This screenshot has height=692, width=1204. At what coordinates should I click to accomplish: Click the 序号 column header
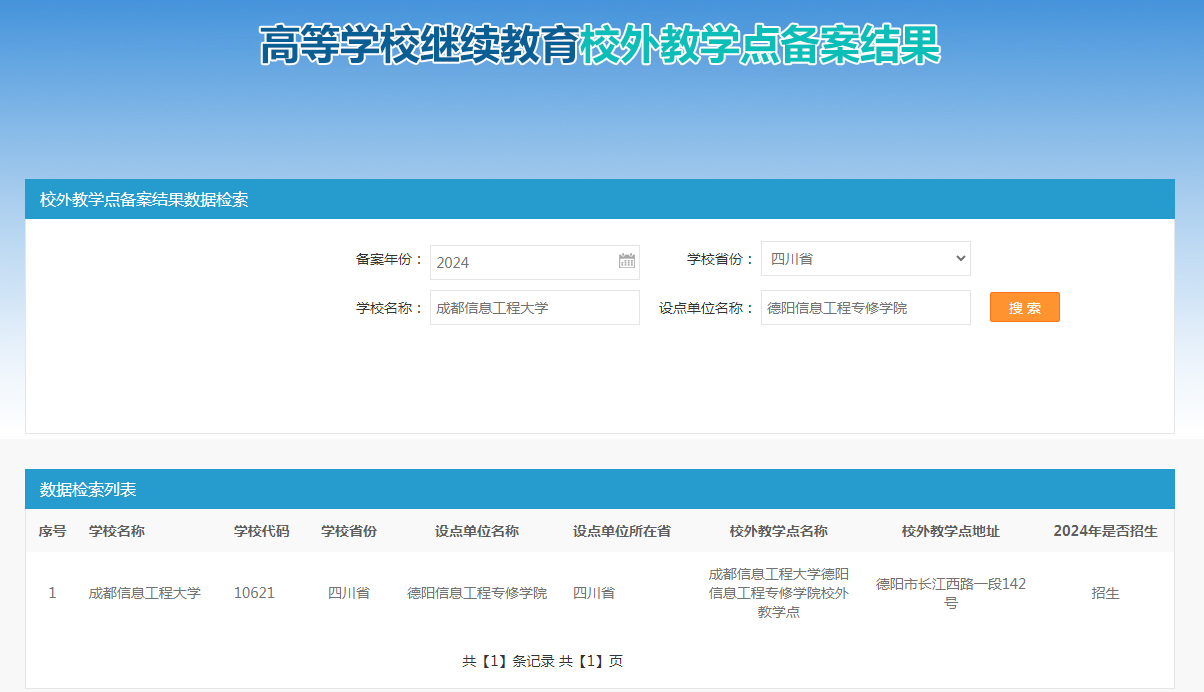(x=53, y=531)
